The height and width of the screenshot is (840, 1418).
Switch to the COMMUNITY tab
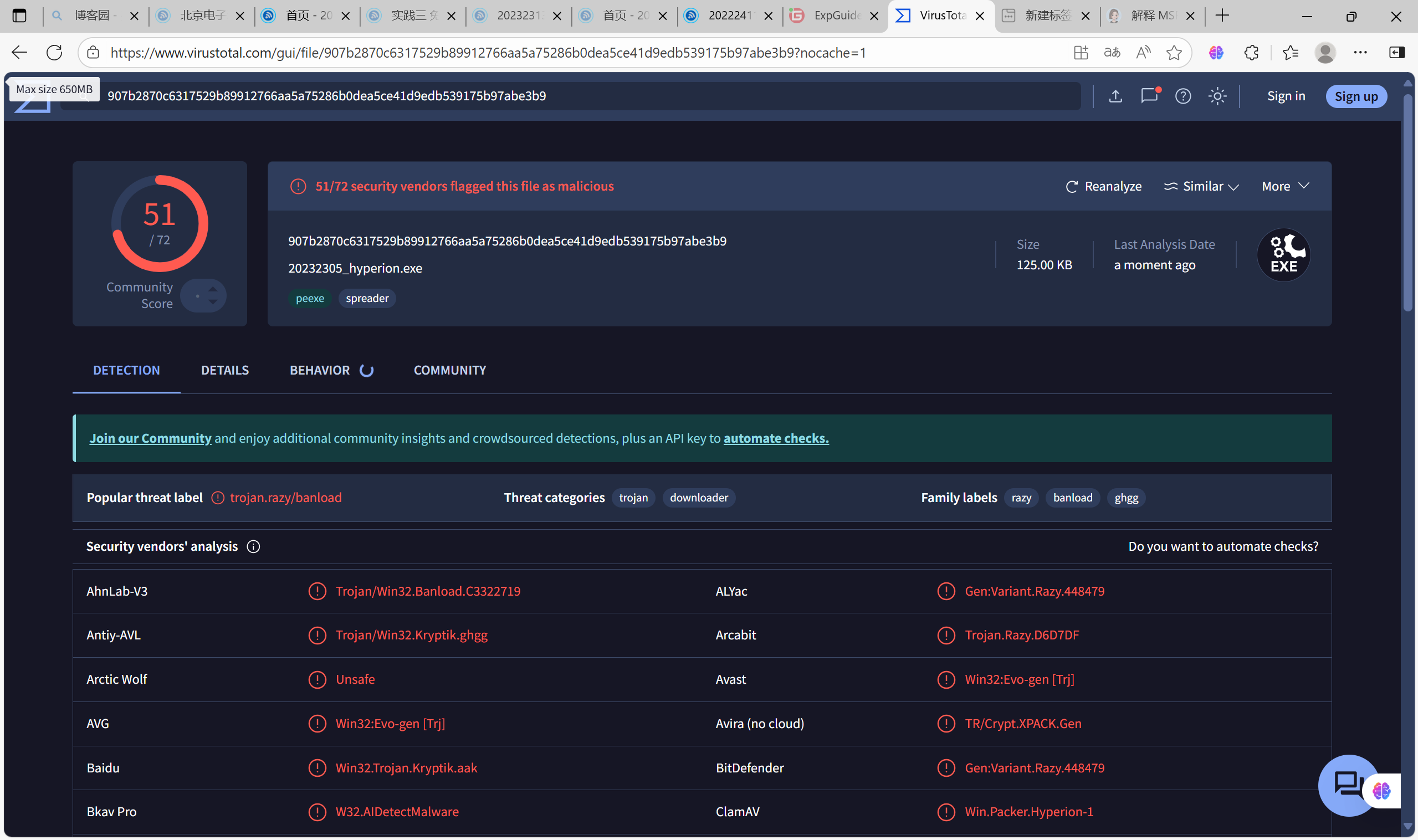point(449,370)
